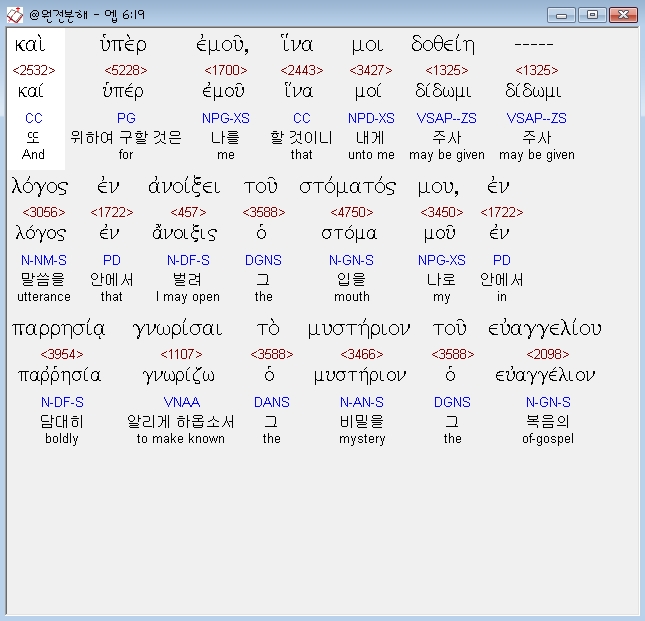The image size is (645, 621).
Task: Click the dashed placeholder word -----
Action: coord(534,44)
